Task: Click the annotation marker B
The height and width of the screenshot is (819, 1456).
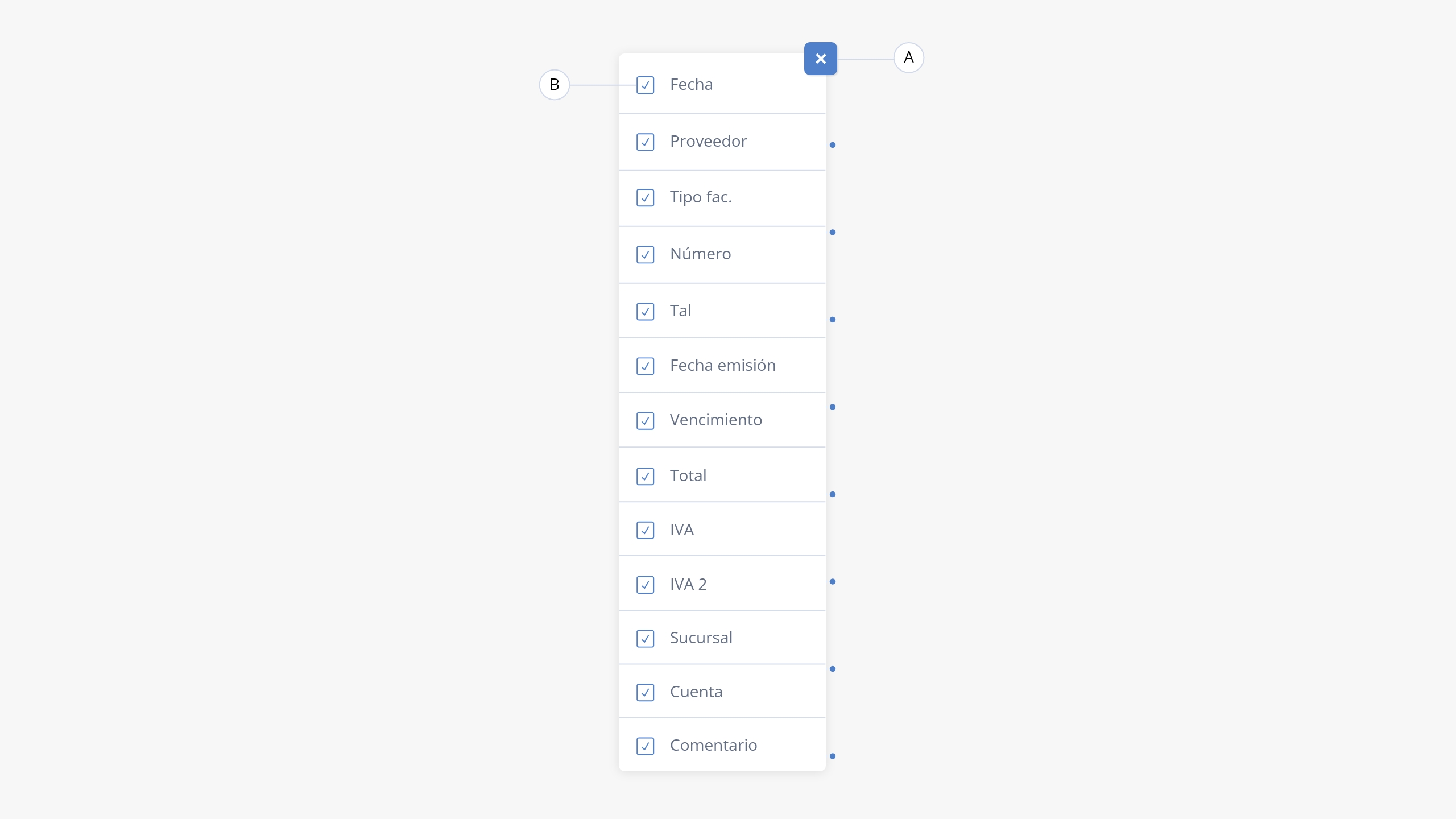Action: (554, 85)
